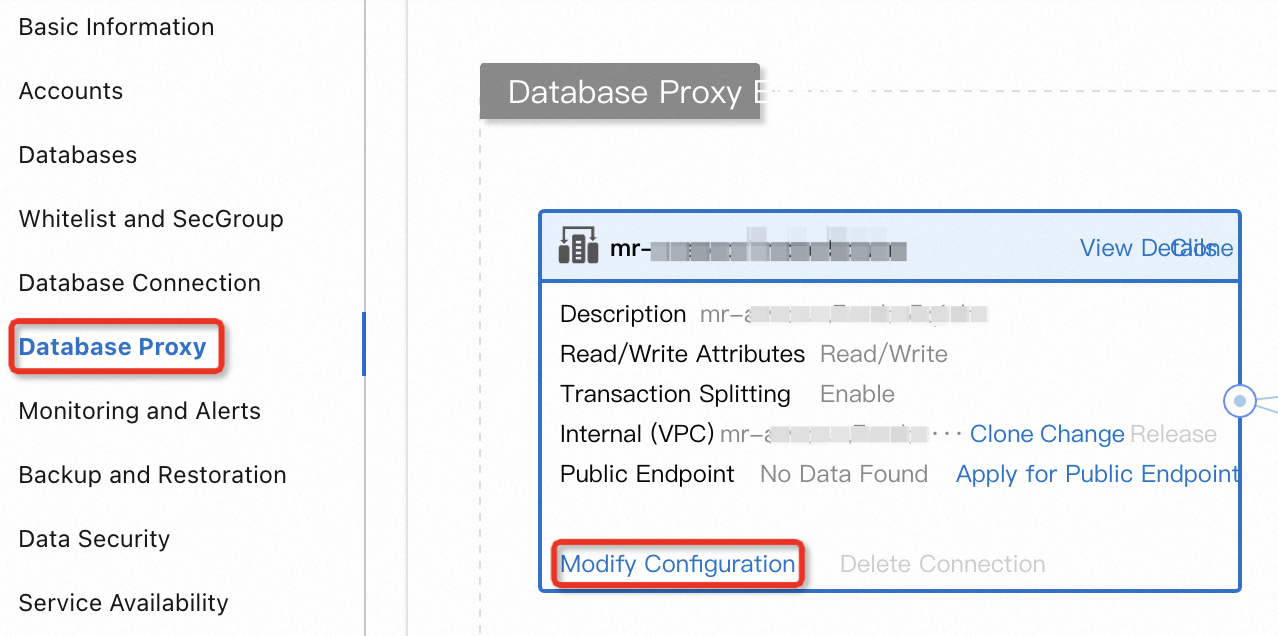Click the Release link
This screenshot has width=1278, height=636.
pos(1173,434)
